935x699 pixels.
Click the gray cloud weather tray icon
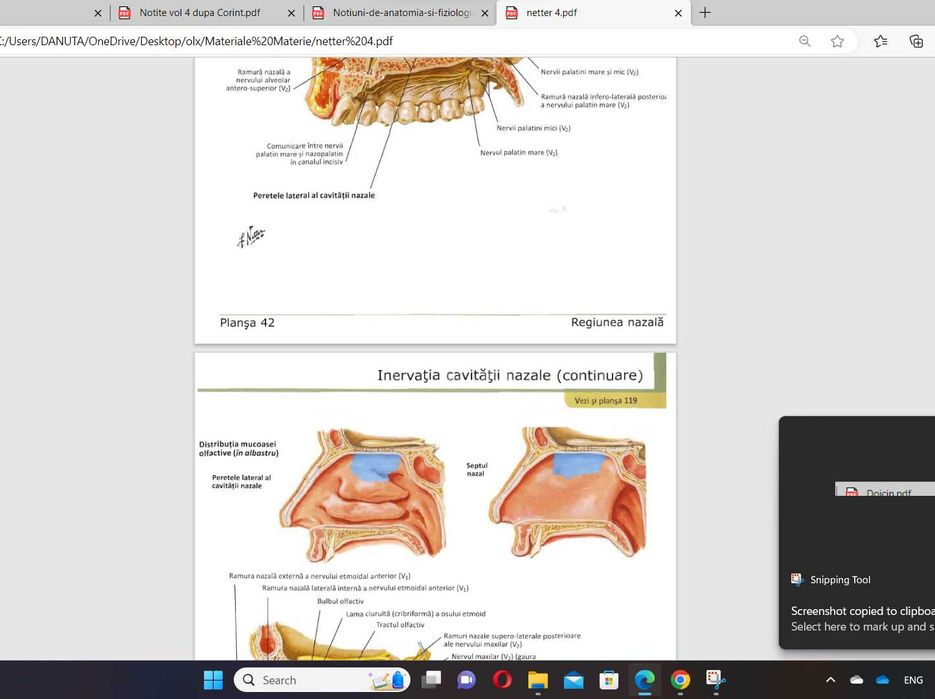(856, 680)
